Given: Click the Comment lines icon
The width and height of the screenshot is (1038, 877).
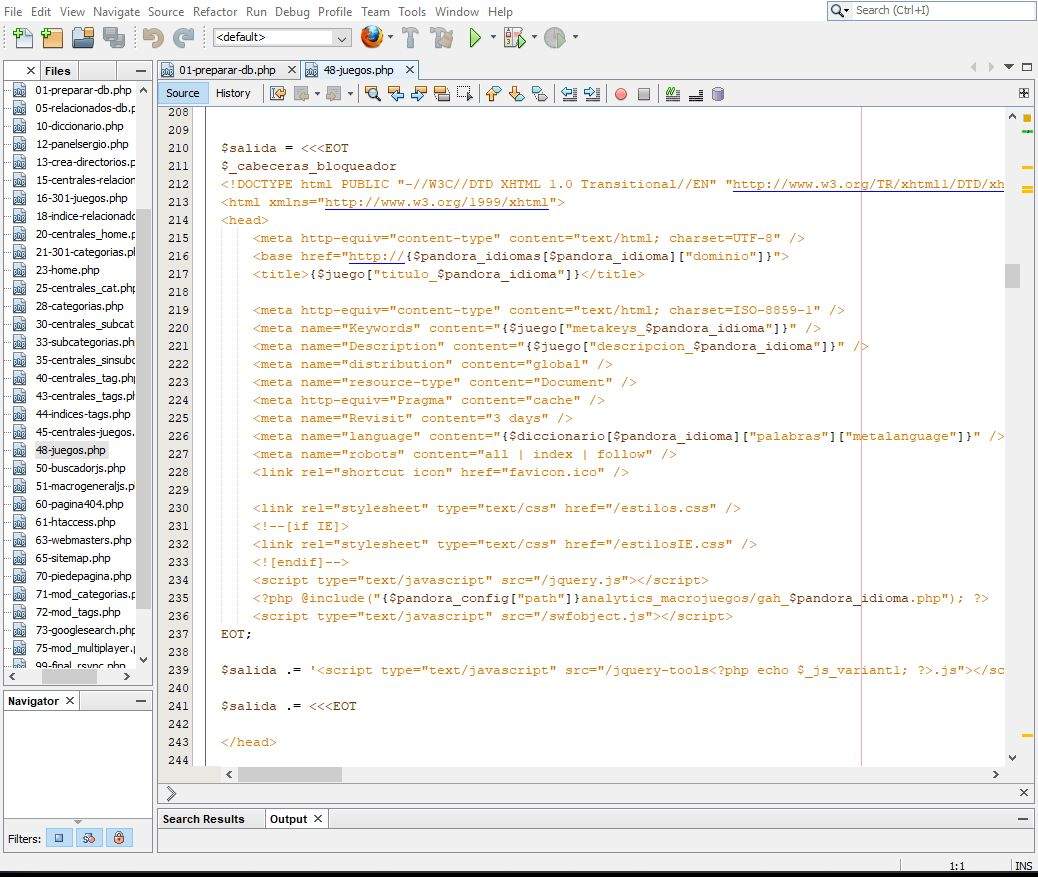Looking at the screenshot, I should click(673, 94).
